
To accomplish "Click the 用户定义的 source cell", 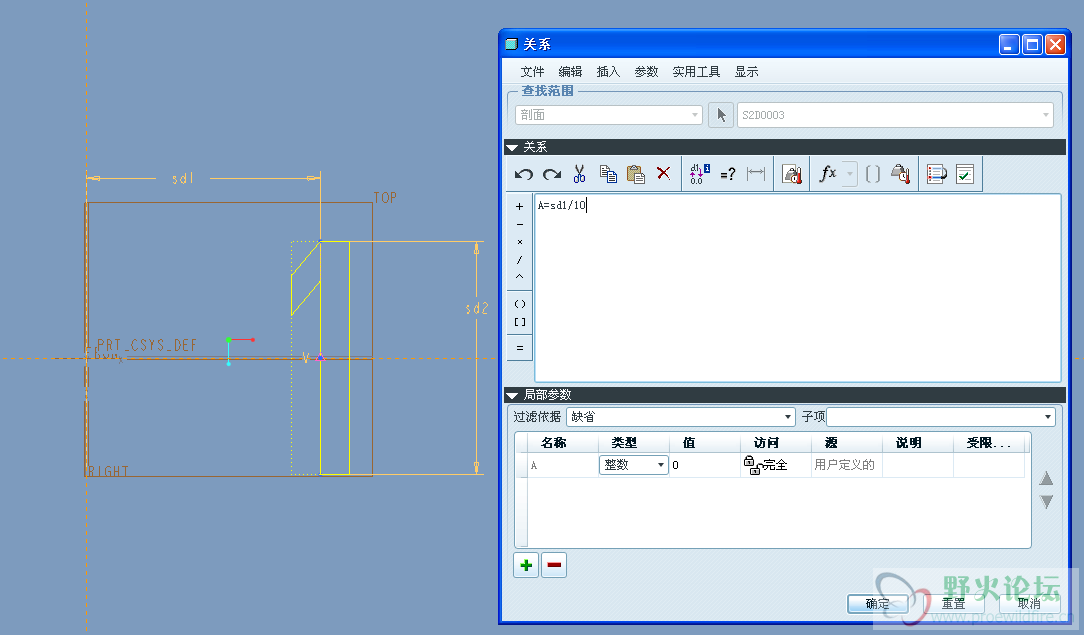I will coord(845,465).
